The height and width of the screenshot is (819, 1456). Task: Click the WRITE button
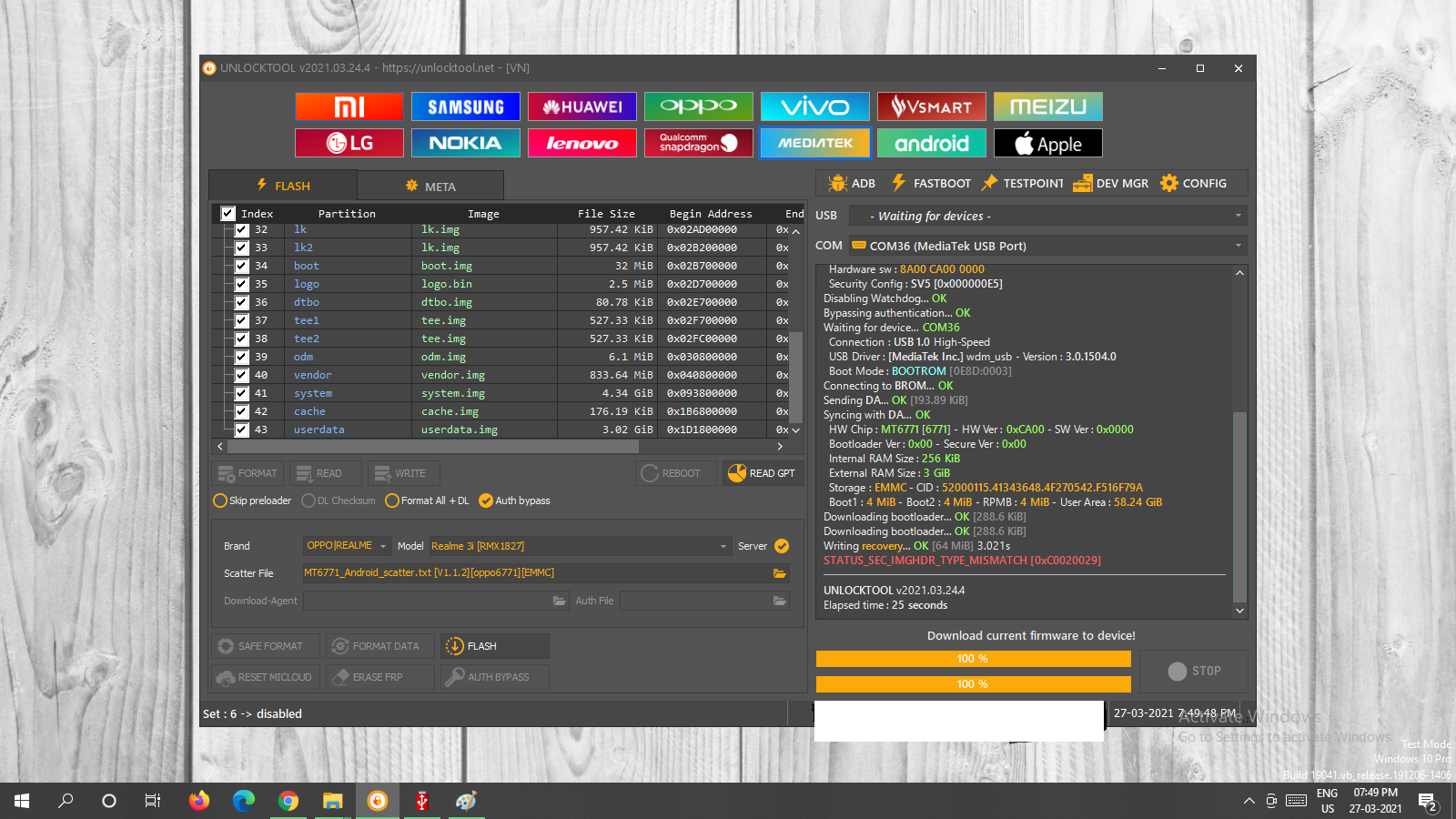pos(404,473)
